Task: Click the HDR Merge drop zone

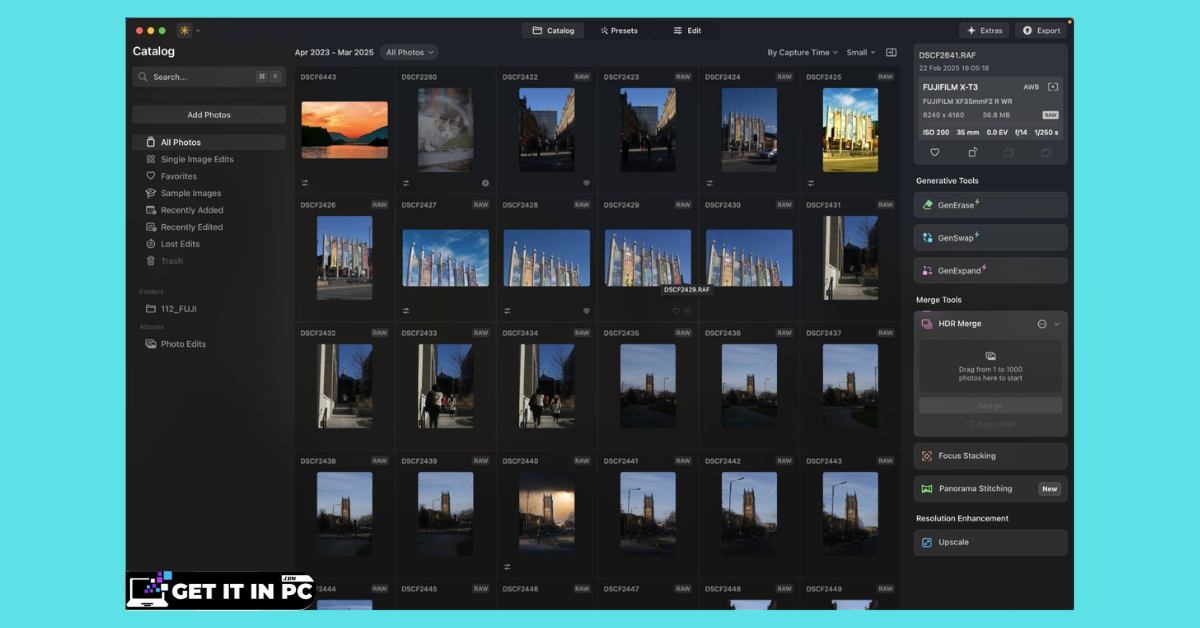Action: pos(990,366)
